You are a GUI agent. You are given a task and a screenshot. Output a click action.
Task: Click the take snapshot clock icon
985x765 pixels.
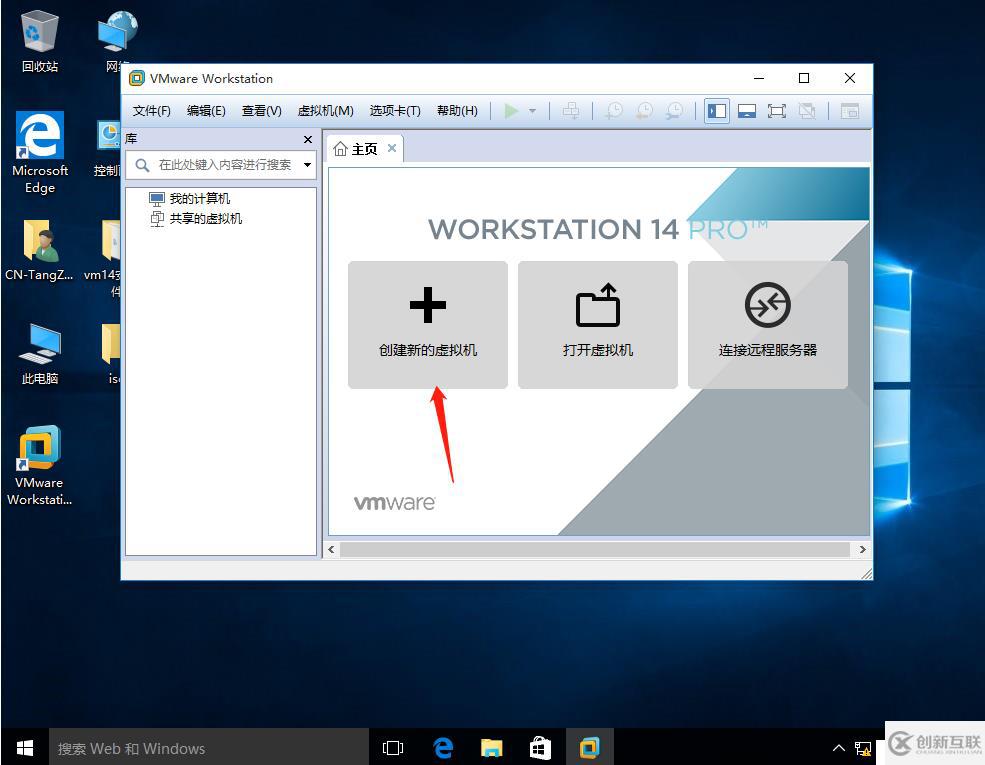point(613,111)
